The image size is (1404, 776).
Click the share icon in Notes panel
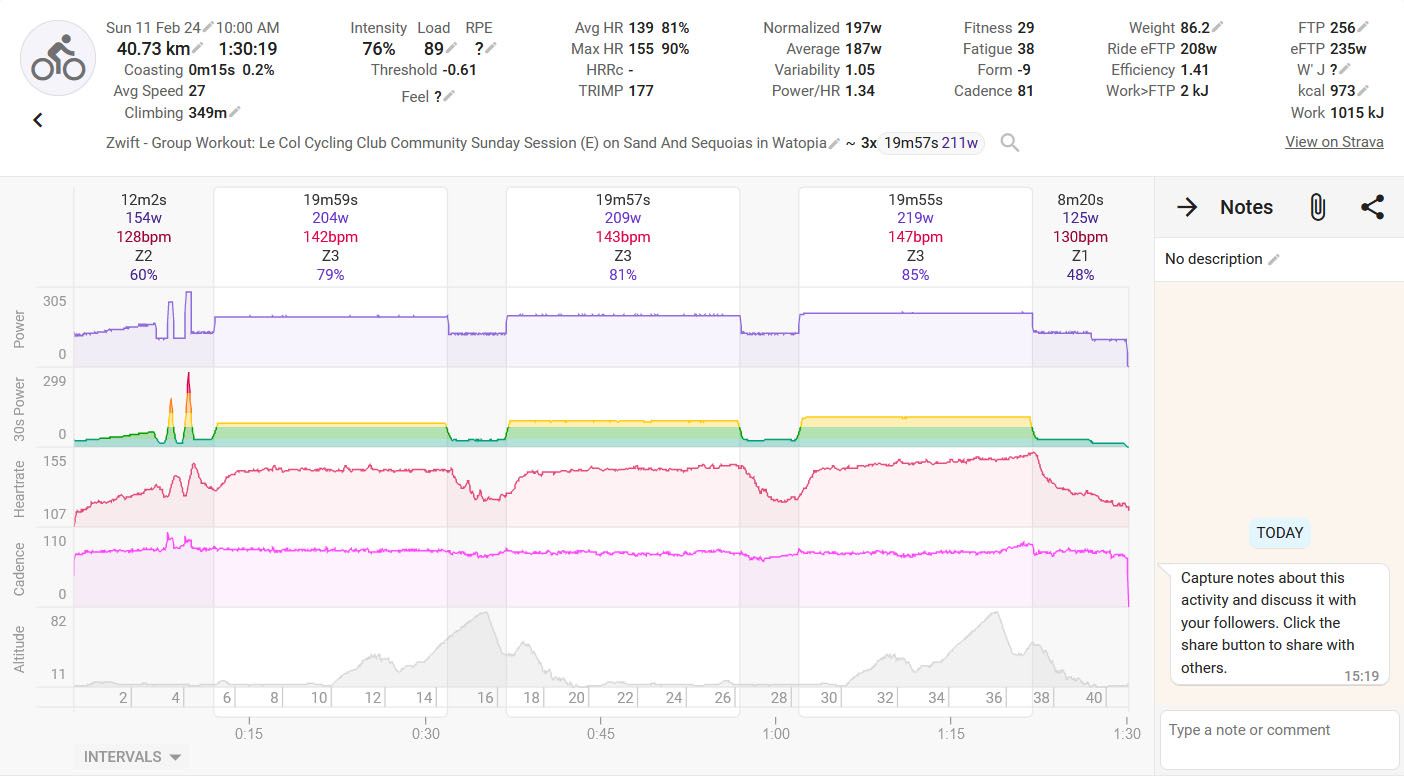point(1372,207)
